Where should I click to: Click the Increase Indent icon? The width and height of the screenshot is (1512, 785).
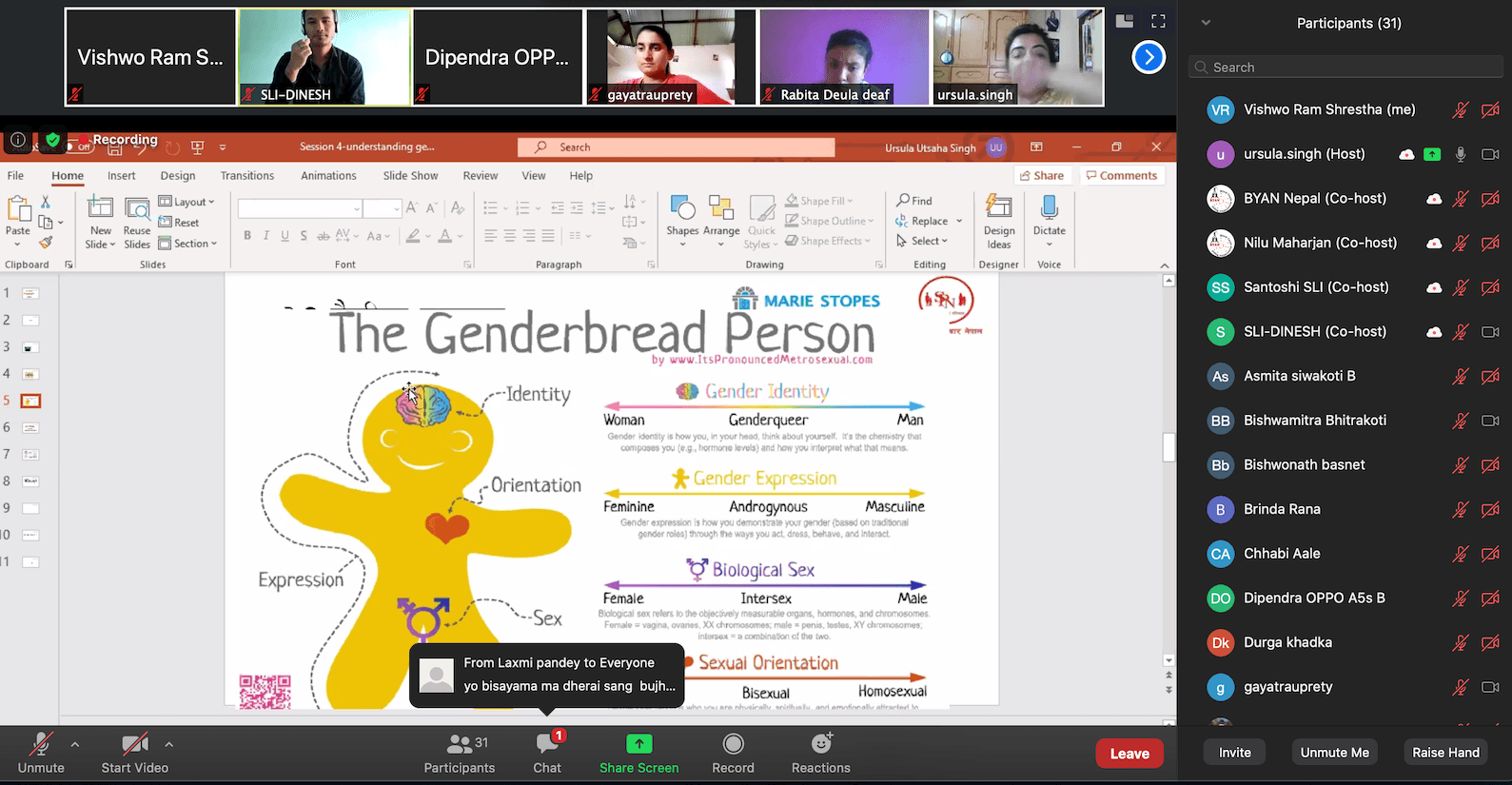(579, 207)
